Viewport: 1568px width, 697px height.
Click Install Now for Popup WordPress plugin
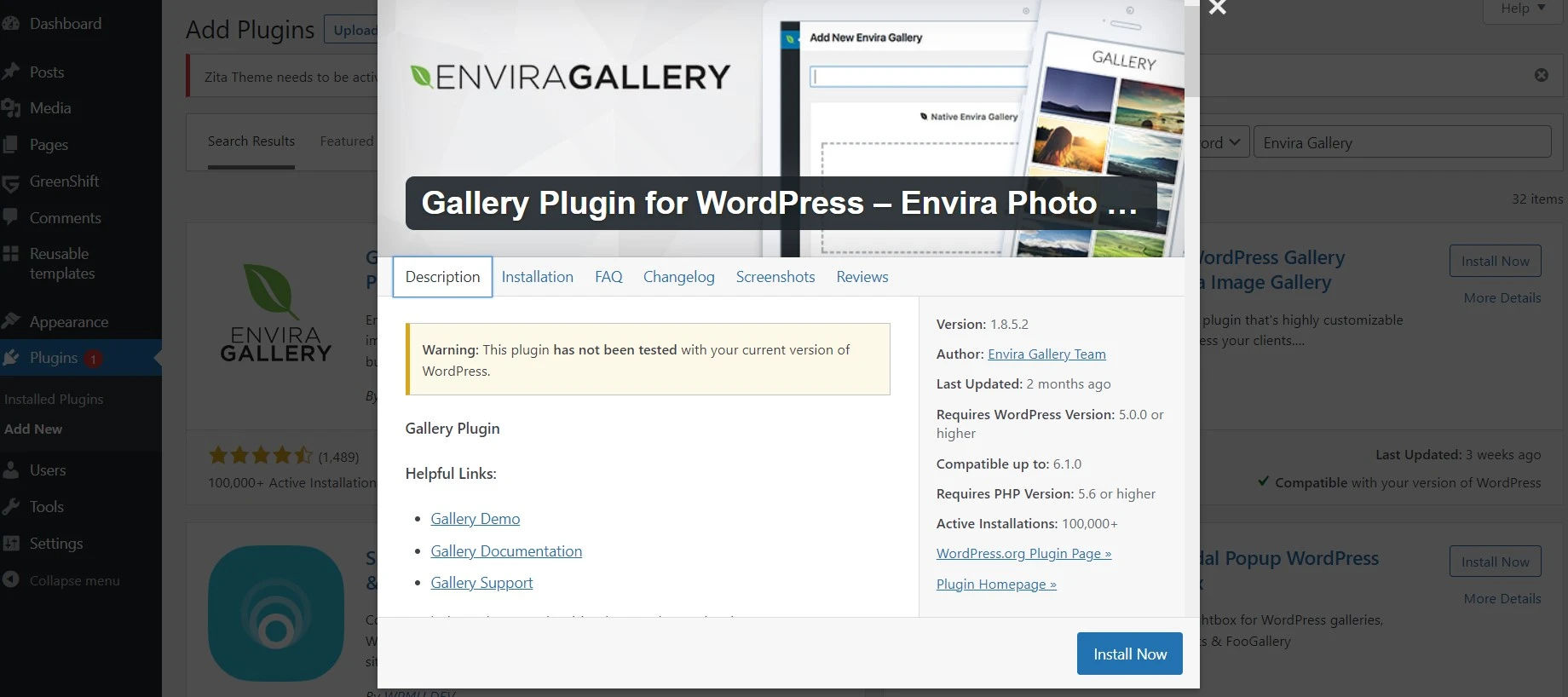click(x=1496, y=562)
